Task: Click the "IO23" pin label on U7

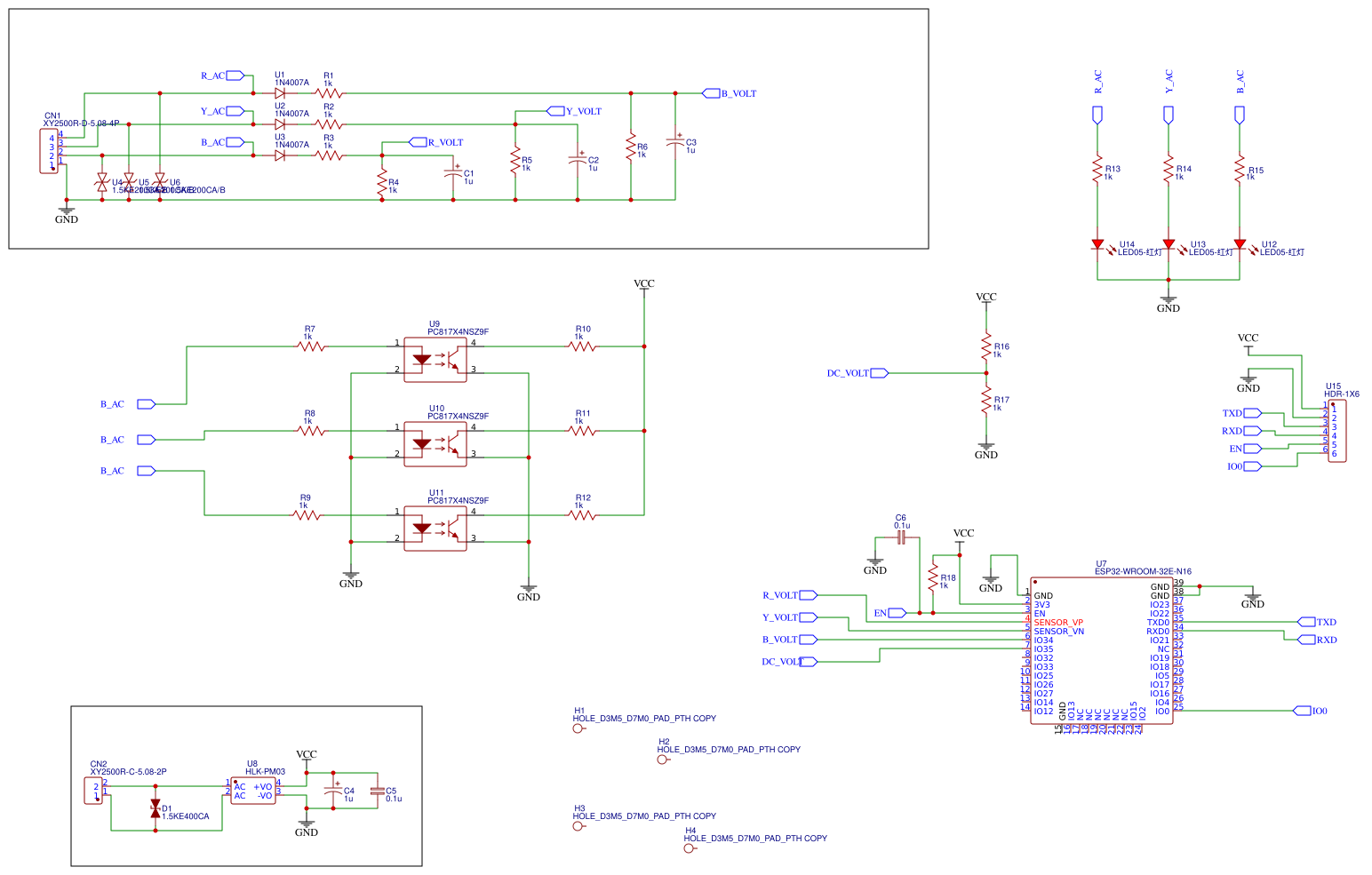Action: 1160,605
